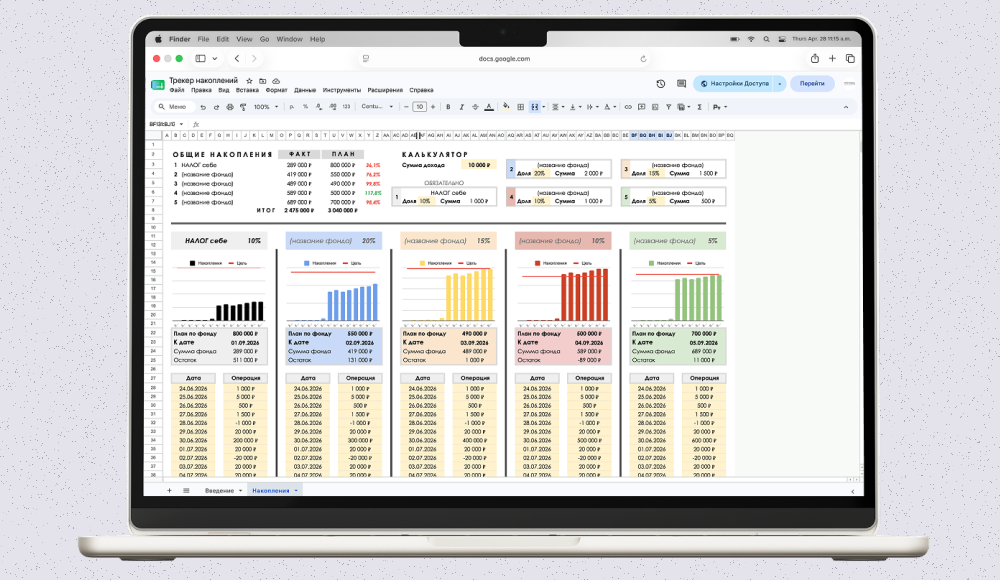
Task: Open the Накопления sheet tab menu arrow
Action: (x=296, y=491)
